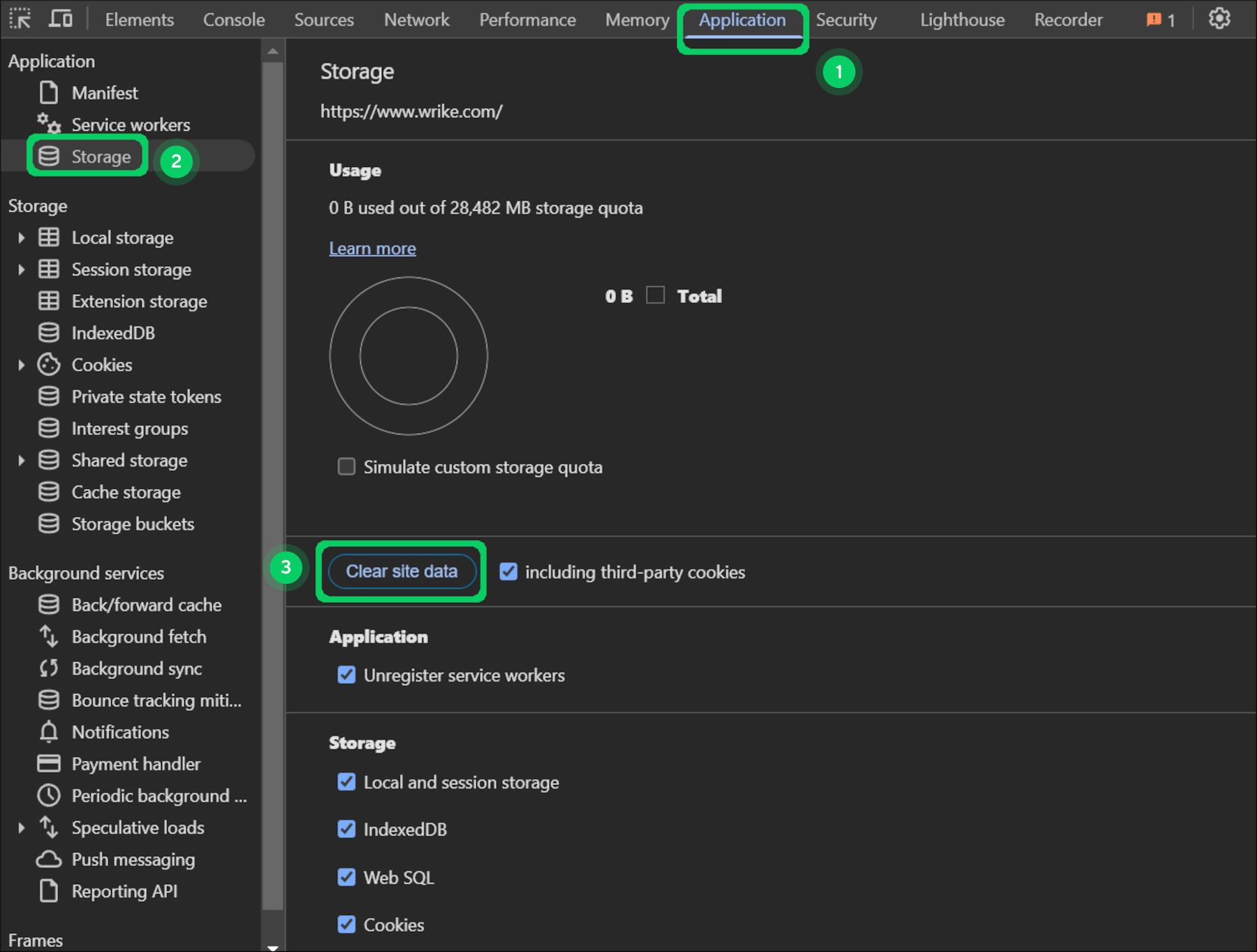Switch to the Network tab
Viewport: 1257px width, 952px height.
pyautogui.click(x=416, y=20)
